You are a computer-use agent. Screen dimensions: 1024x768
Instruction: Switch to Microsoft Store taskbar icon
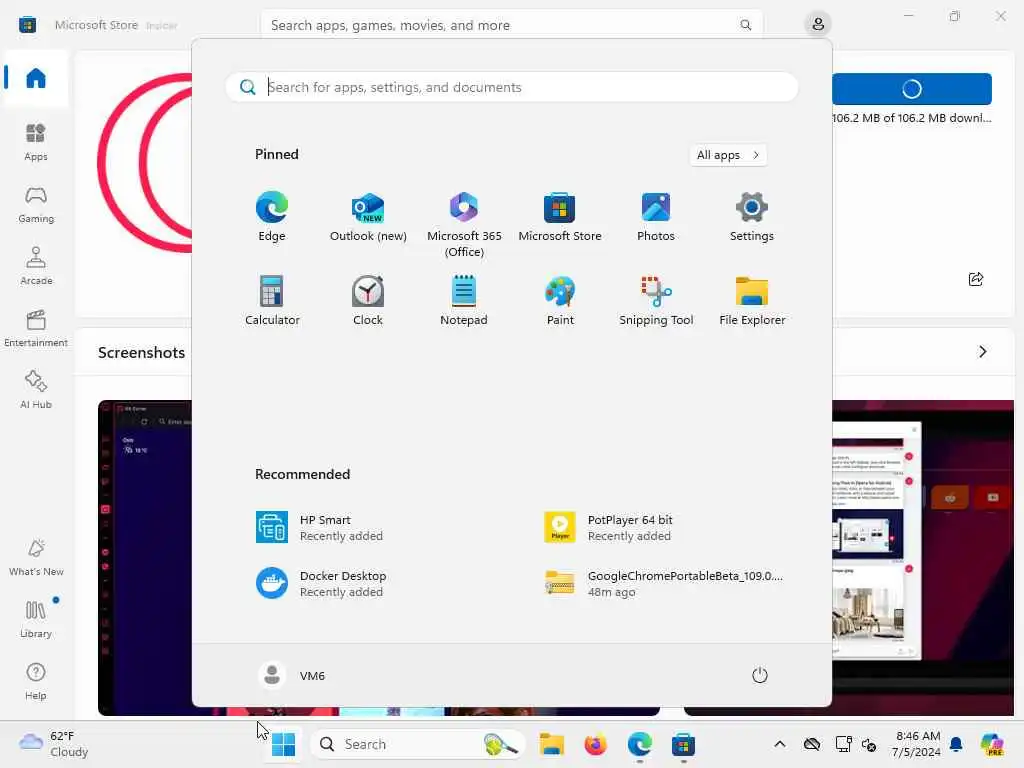coord(683,744)
